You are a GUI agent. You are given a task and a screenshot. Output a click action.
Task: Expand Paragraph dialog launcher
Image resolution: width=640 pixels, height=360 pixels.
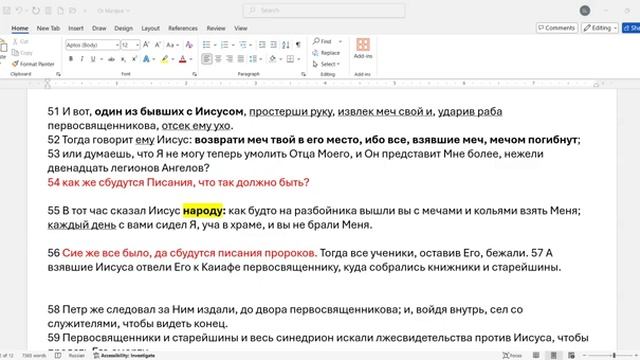coord(303,74)
